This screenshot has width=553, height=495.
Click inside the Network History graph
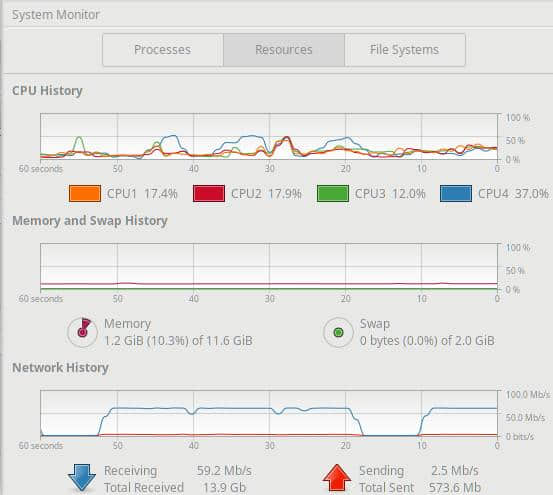[x=269, y=414]
